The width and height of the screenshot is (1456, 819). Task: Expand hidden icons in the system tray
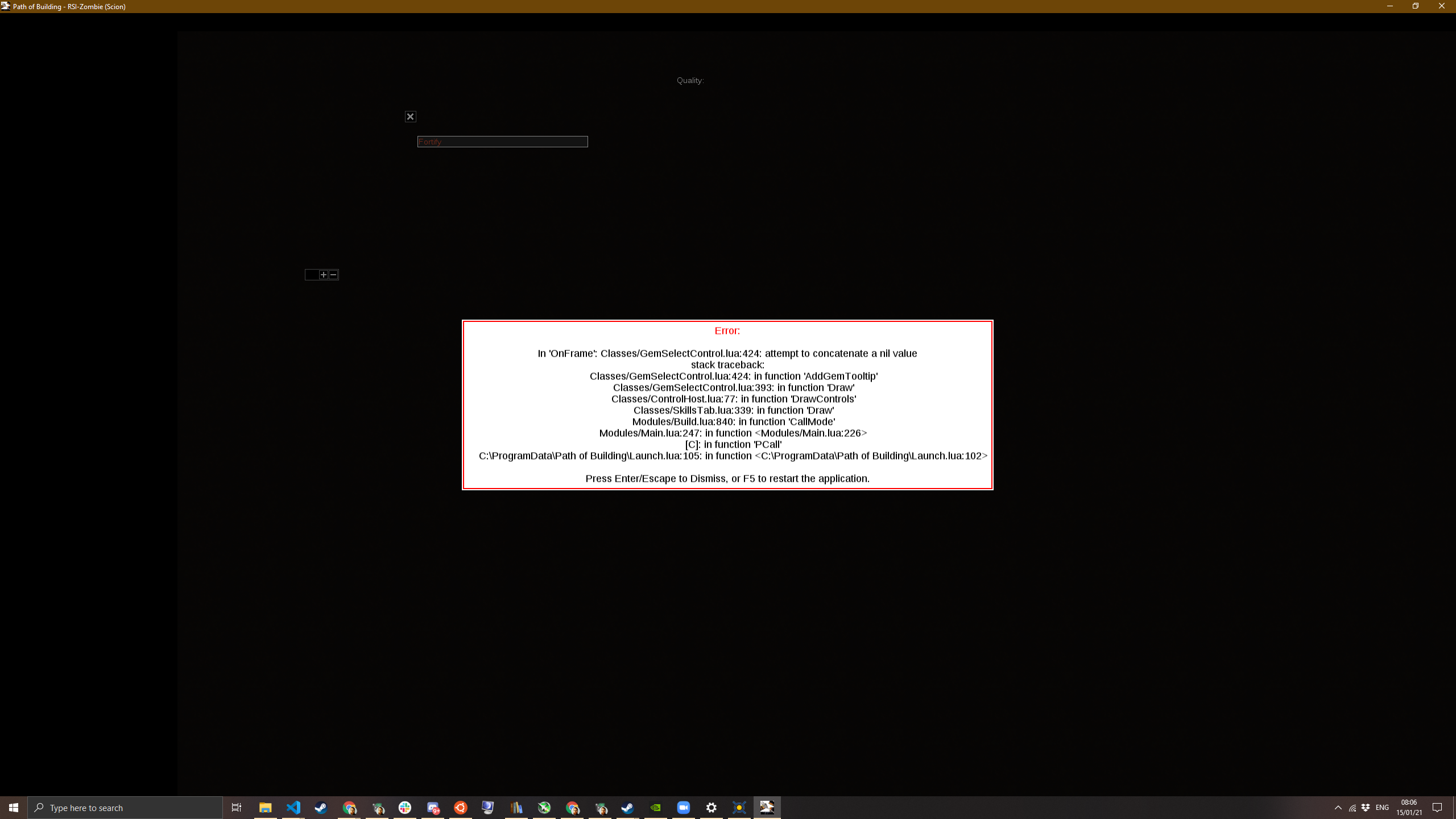coord(1337,808)
